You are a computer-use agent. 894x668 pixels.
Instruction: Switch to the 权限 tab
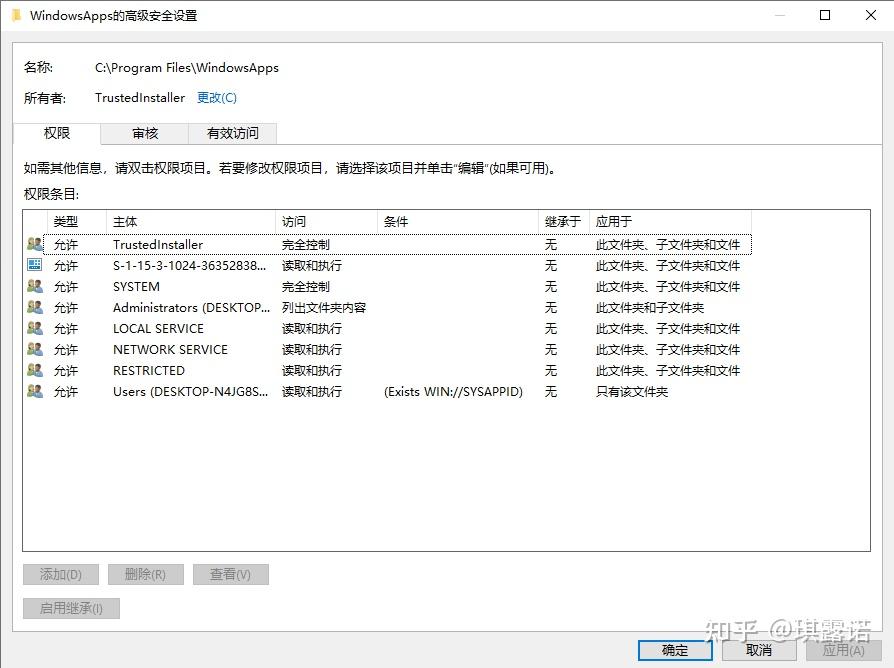(x=56, y=133)
